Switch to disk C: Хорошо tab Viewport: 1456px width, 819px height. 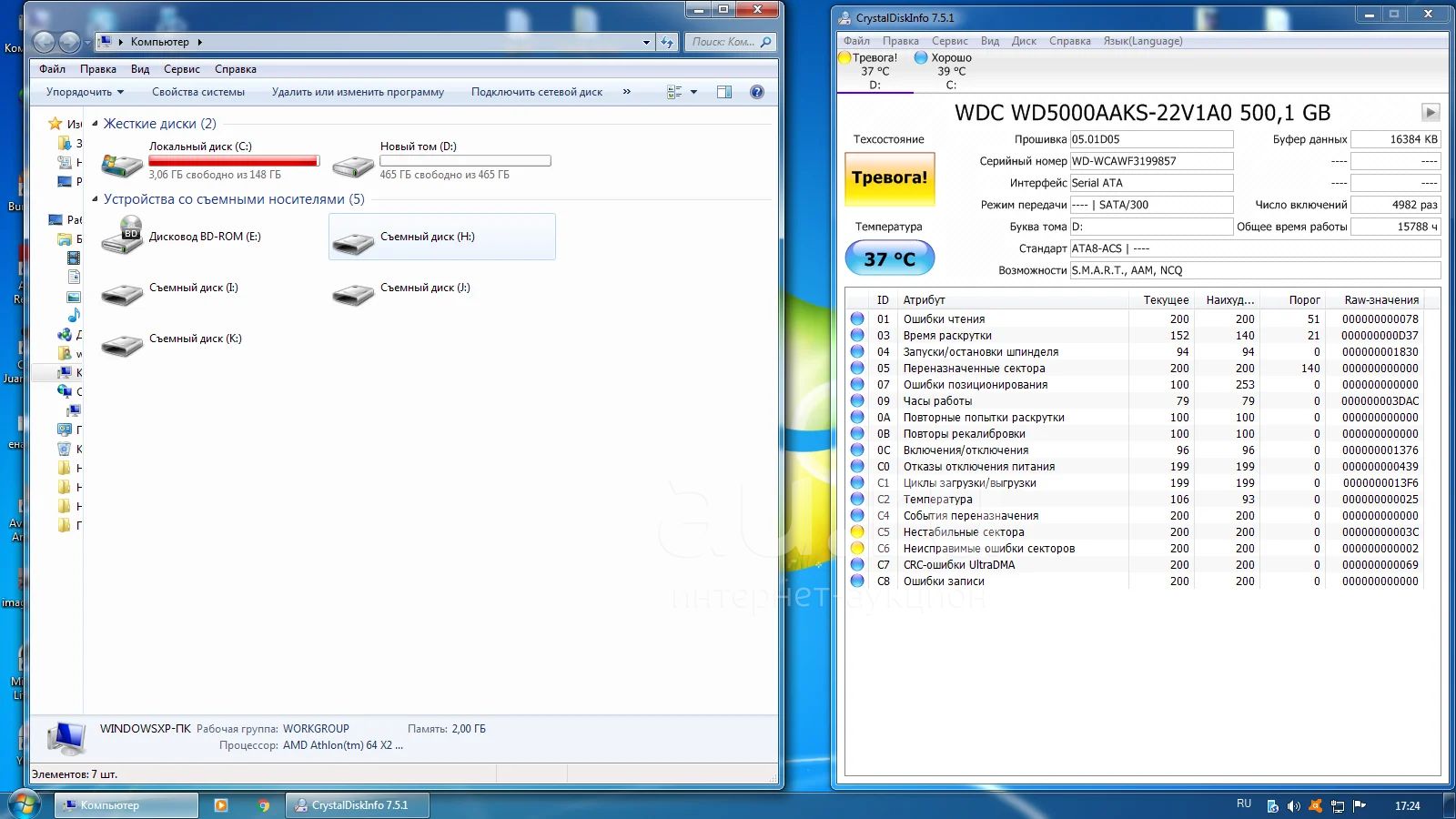point(951,71)
